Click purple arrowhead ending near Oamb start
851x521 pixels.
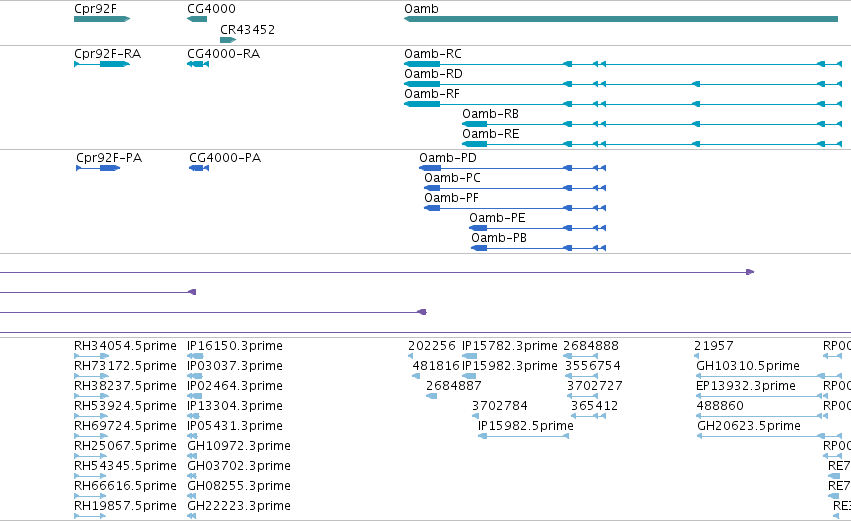(422, 312)
